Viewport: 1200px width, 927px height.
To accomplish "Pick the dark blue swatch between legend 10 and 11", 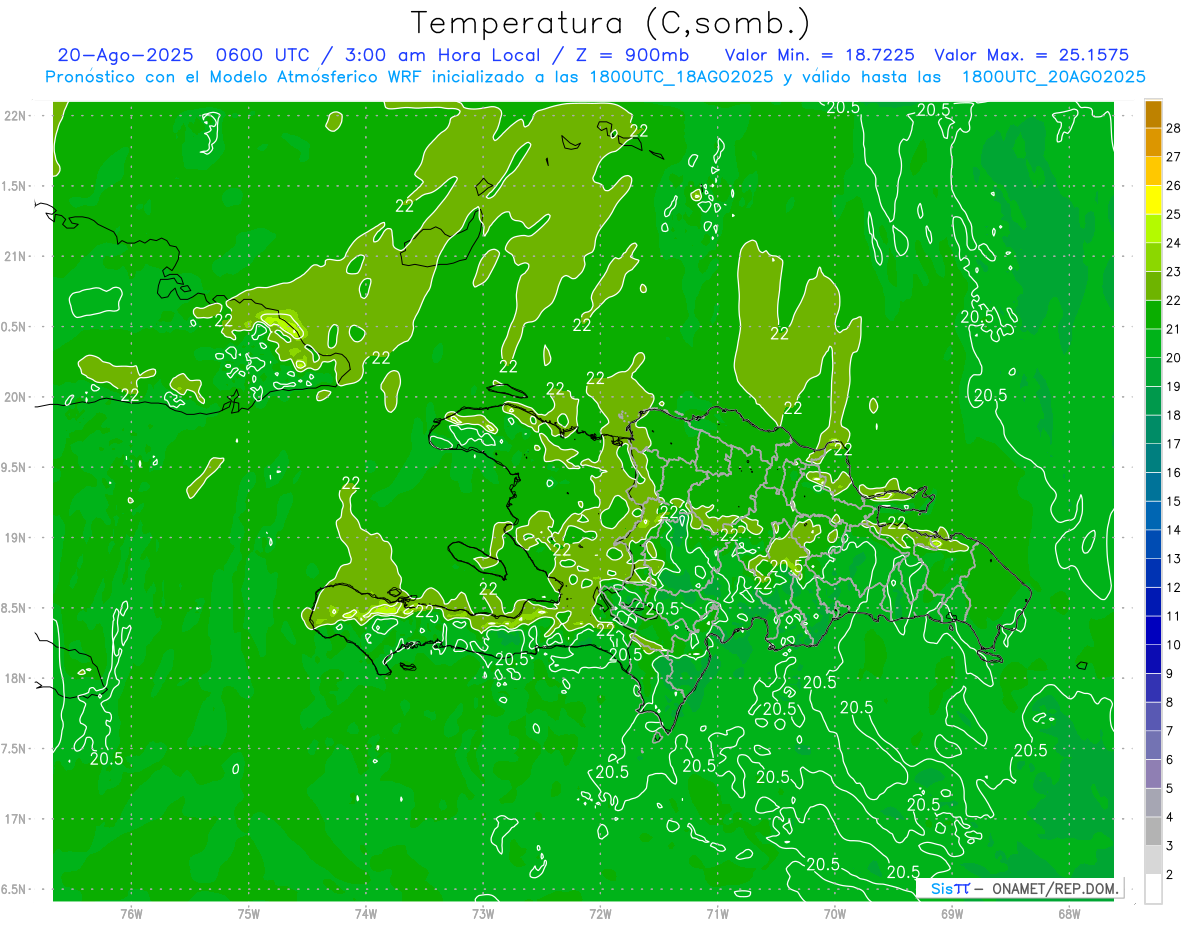I will [1153, 631].
